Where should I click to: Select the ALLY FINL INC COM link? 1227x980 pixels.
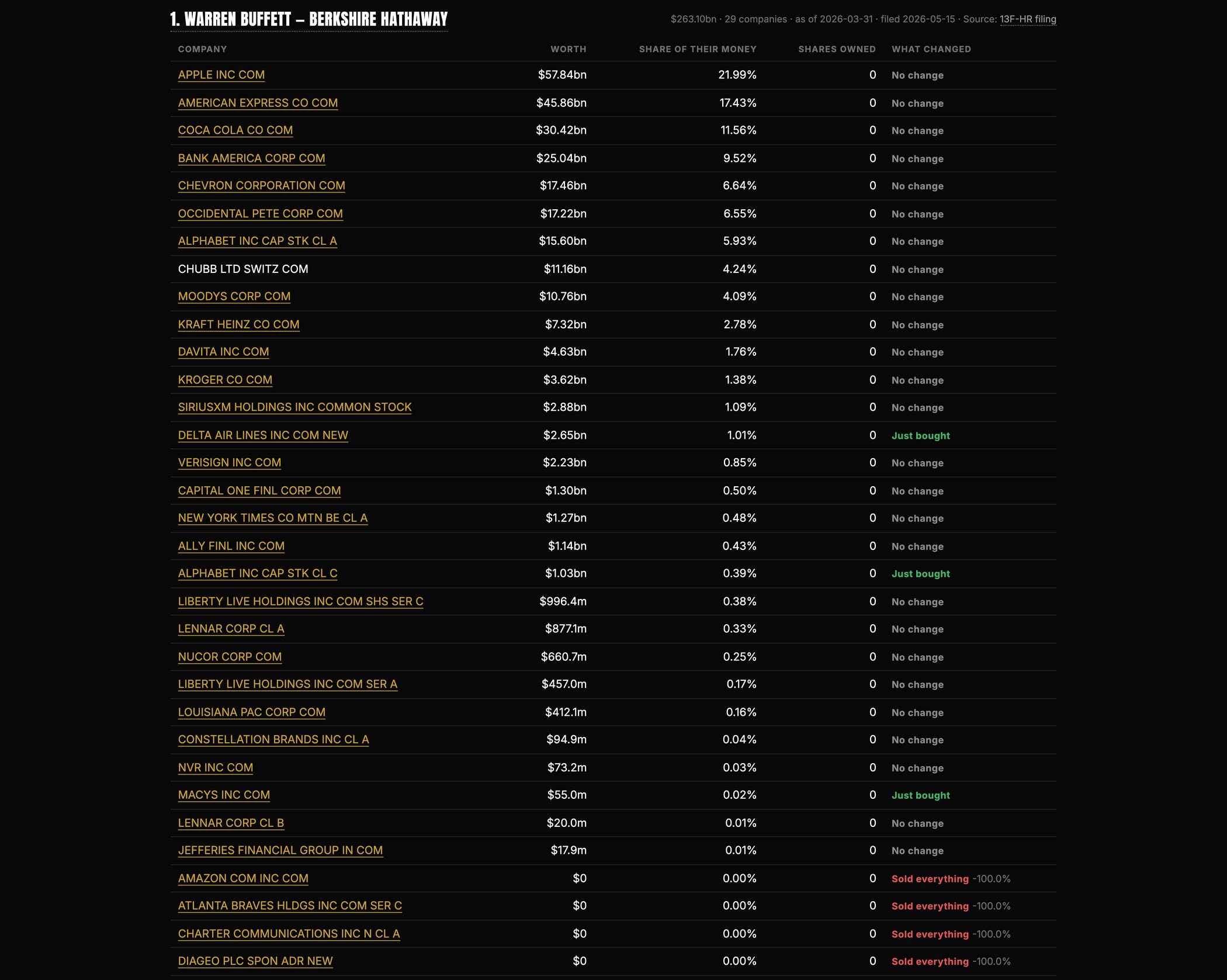point(231,546)
